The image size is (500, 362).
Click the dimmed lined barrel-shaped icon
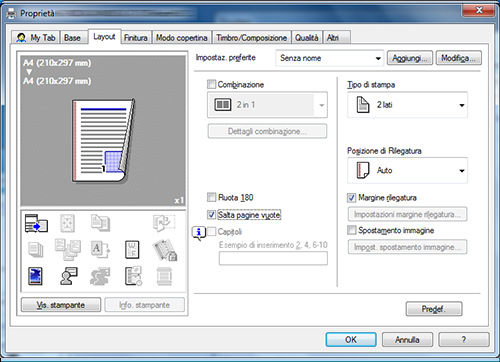pyautogui.click(x=164, y=276)
